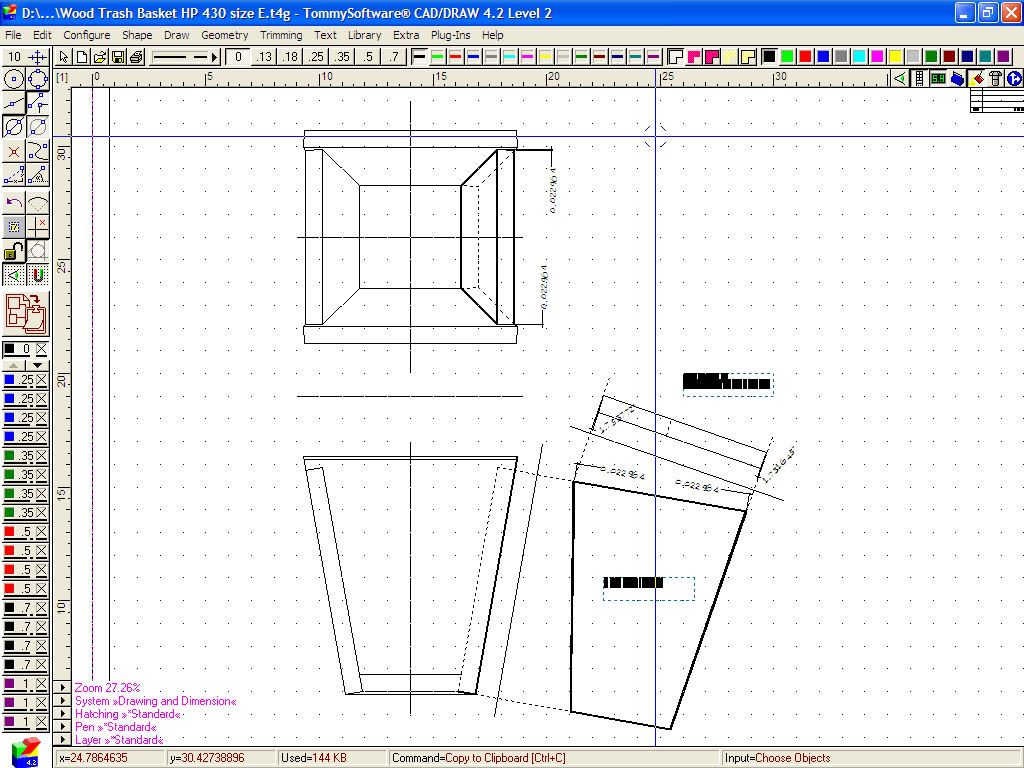This screenshot has height=768, width=1024.
Task: Open the Geometry menu
Action: 225,35
